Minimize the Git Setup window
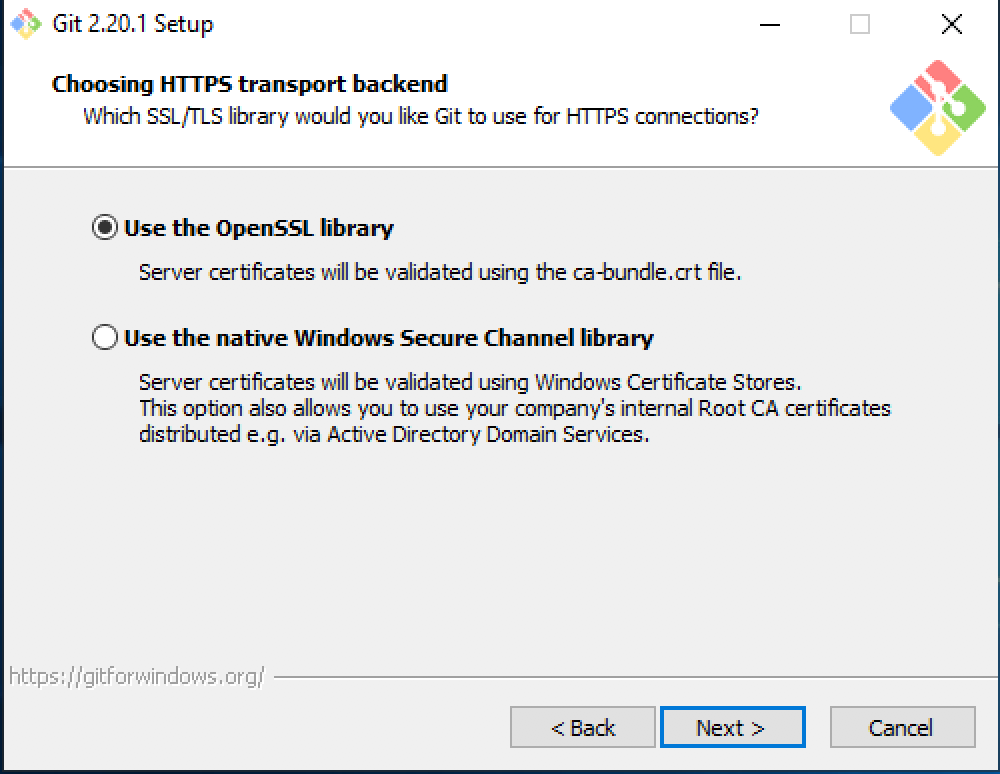This screenshot has width=1000, height=774. (768, 25)
